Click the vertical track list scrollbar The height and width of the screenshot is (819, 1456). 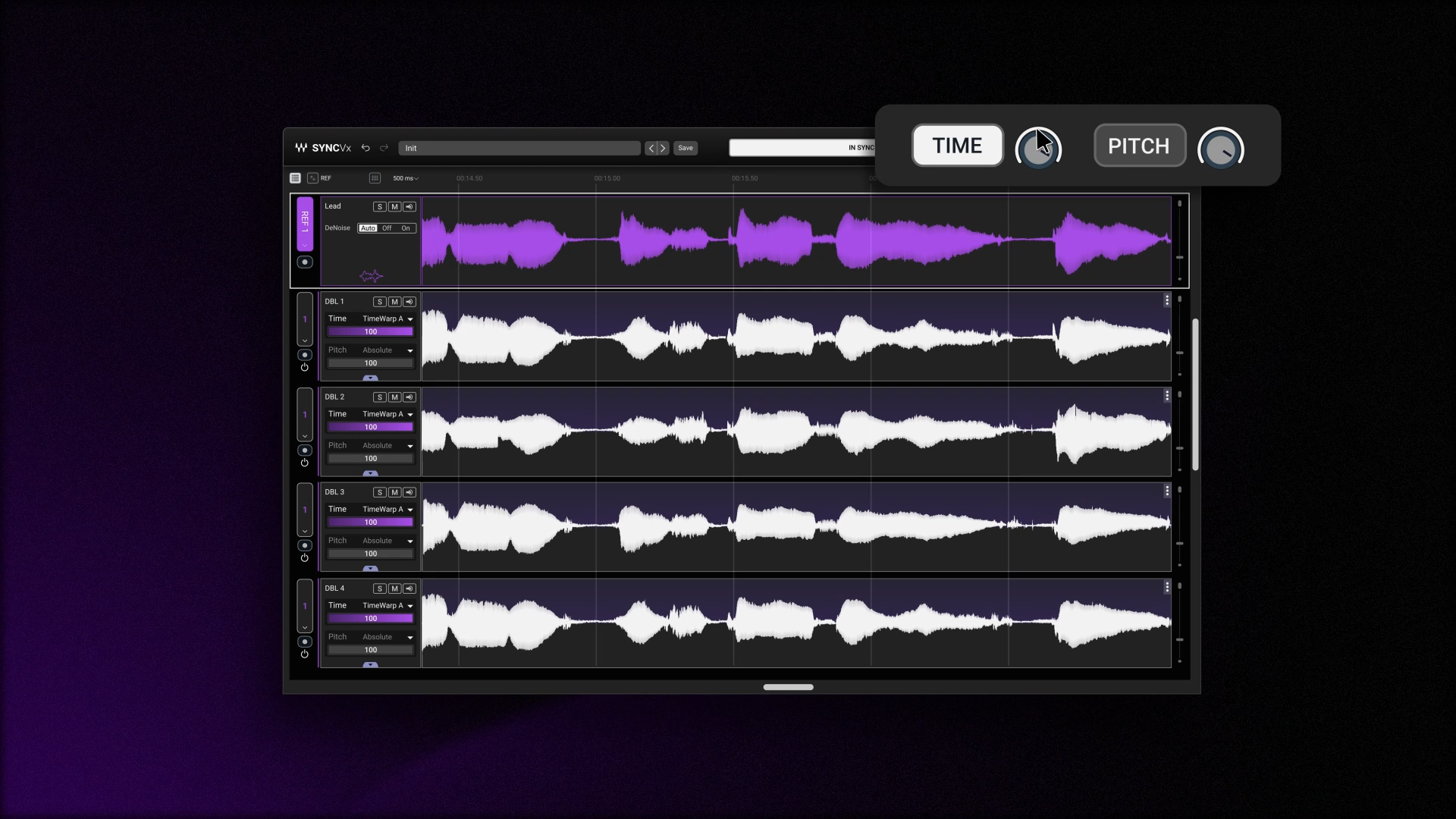click(1196, 394)
